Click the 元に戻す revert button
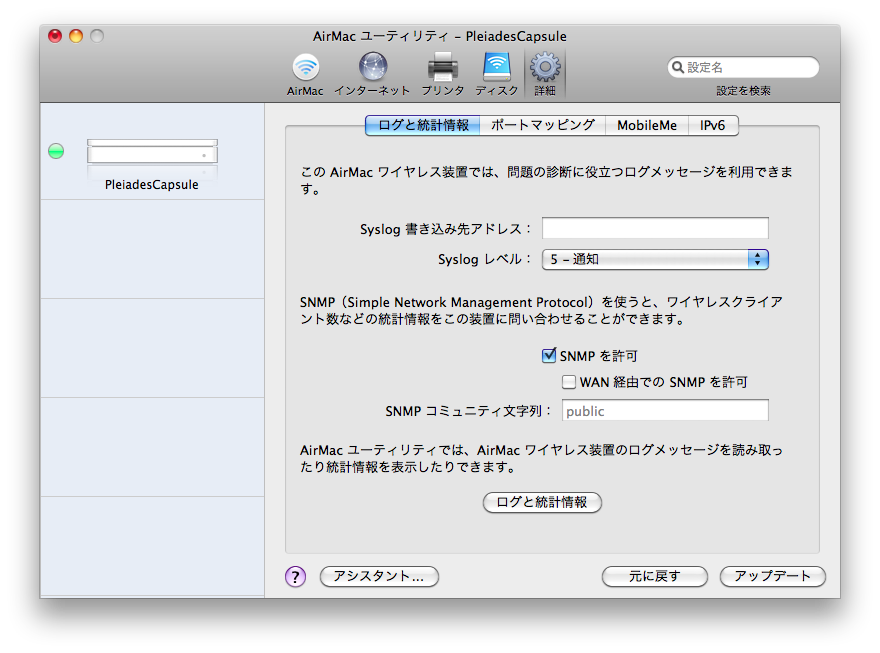This screenshot has height=653, width=880. click(654, 576)
